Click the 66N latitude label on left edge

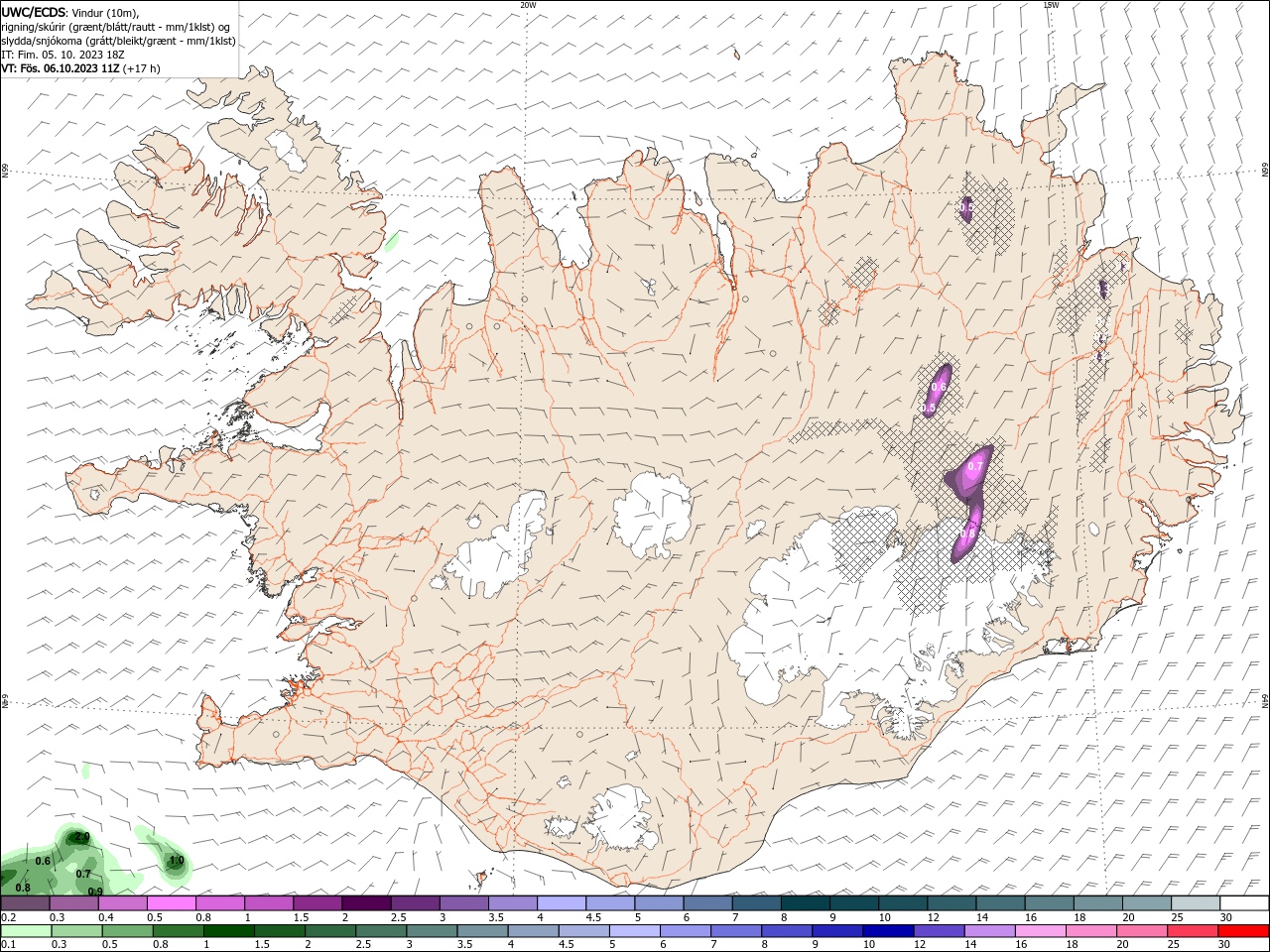(x=5, y=172)
